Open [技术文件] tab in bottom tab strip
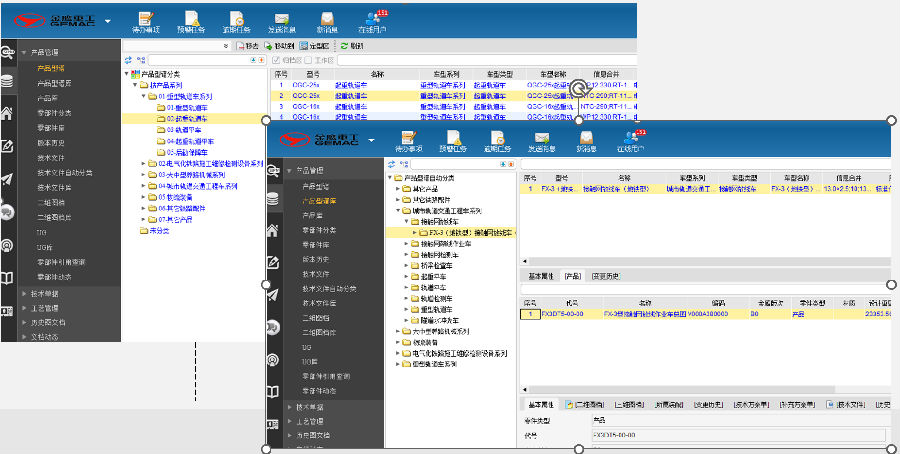The image size is (900, 454). point(846,405)
